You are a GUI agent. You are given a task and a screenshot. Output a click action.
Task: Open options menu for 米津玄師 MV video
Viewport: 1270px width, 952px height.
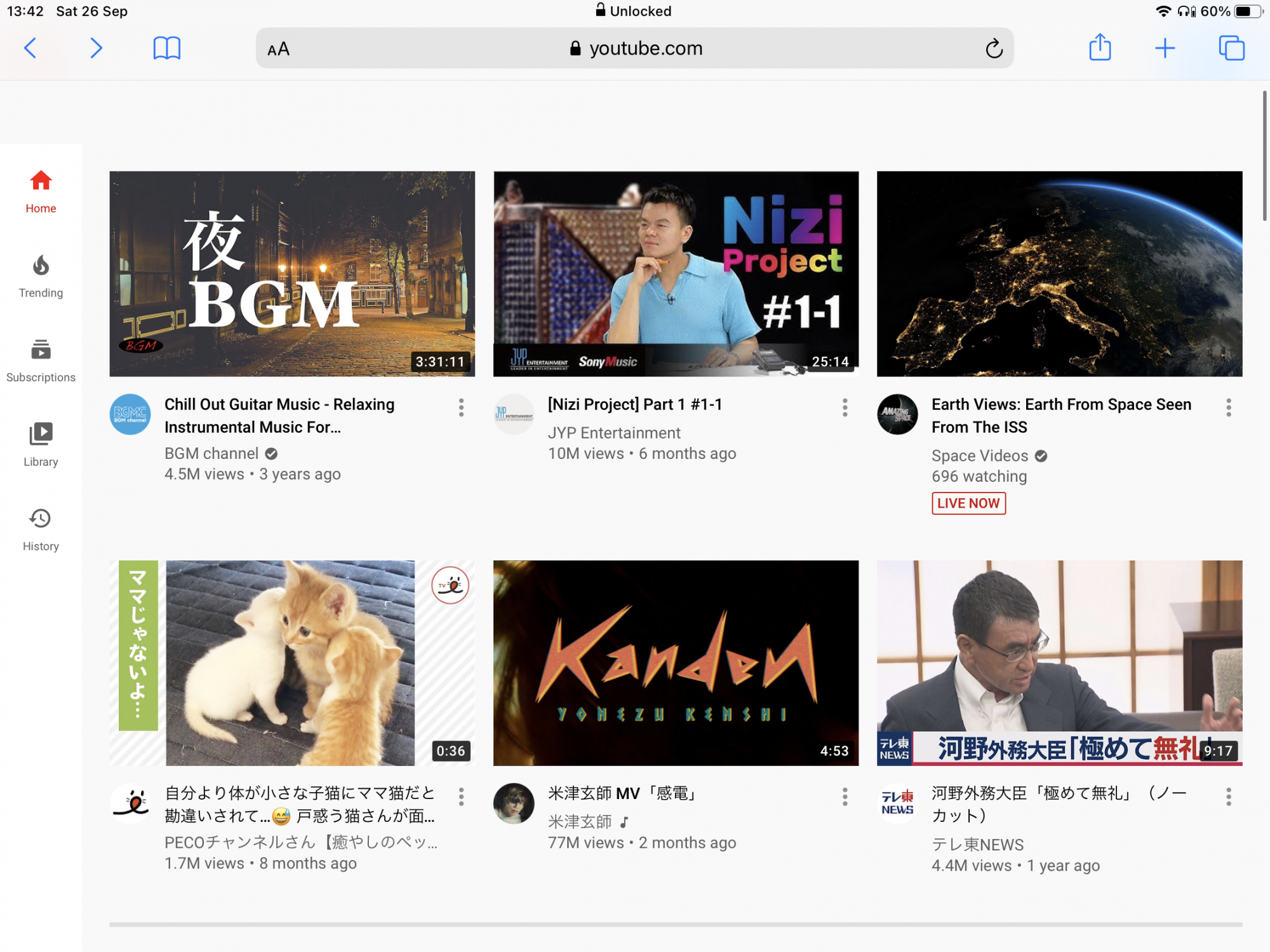click(845, 797)
